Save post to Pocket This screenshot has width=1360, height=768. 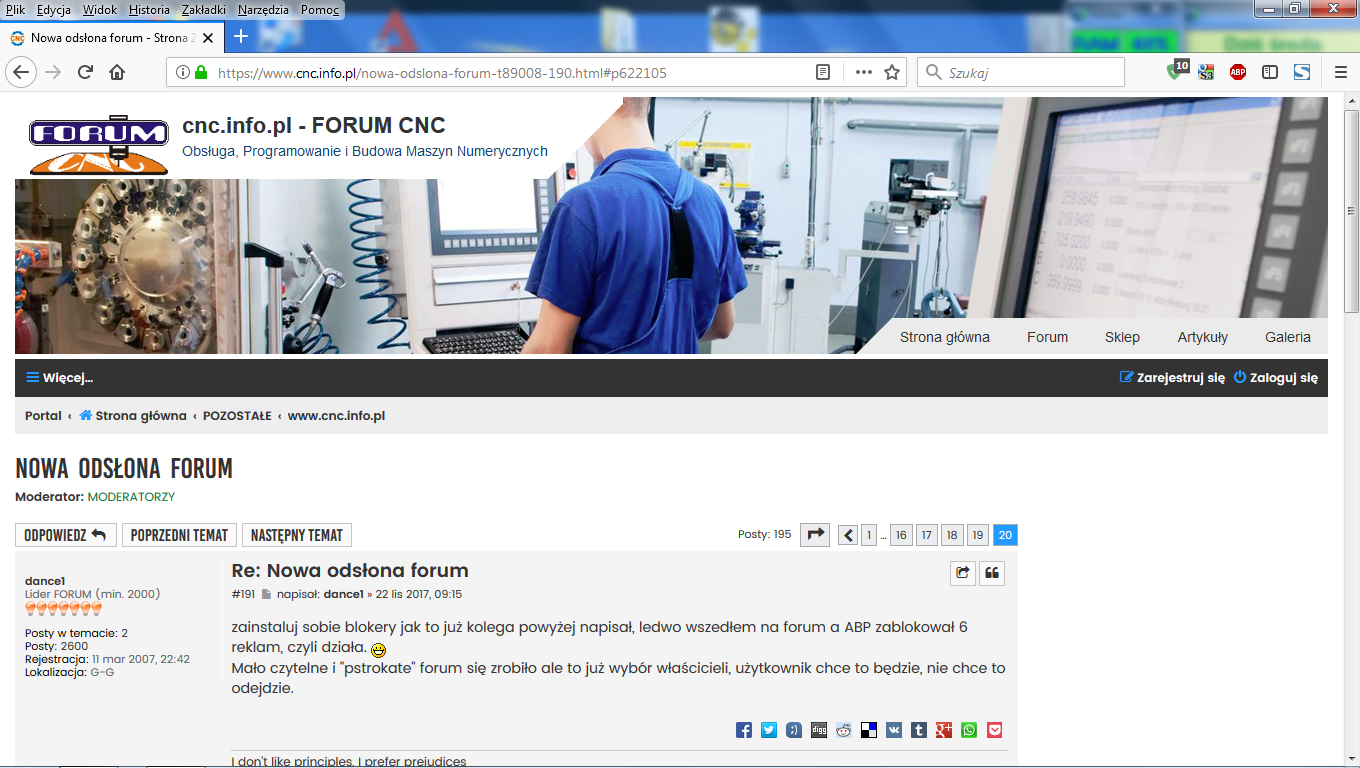(x=995, y=730)
